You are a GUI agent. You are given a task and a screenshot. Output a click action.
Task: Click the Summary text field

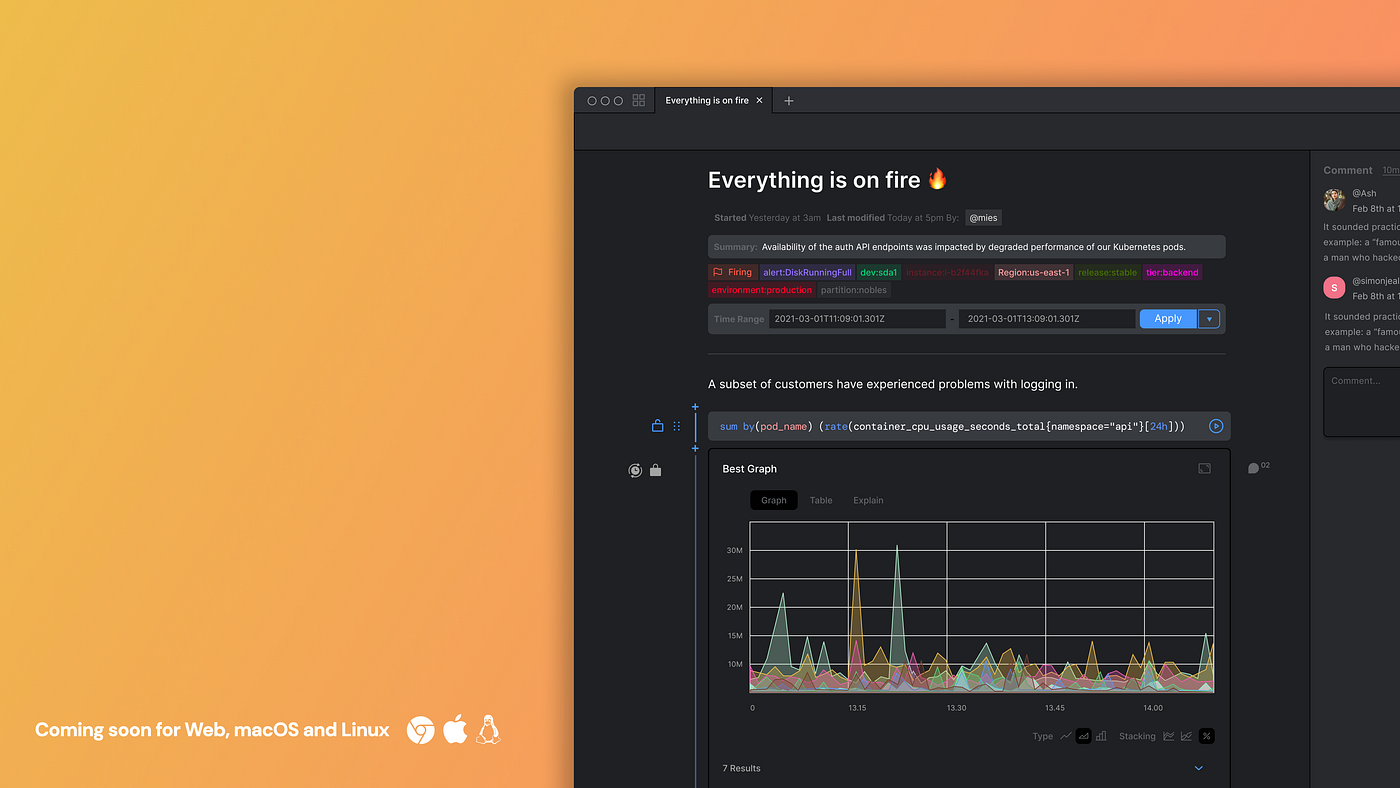pyautogui.click(x=967, y=247)
